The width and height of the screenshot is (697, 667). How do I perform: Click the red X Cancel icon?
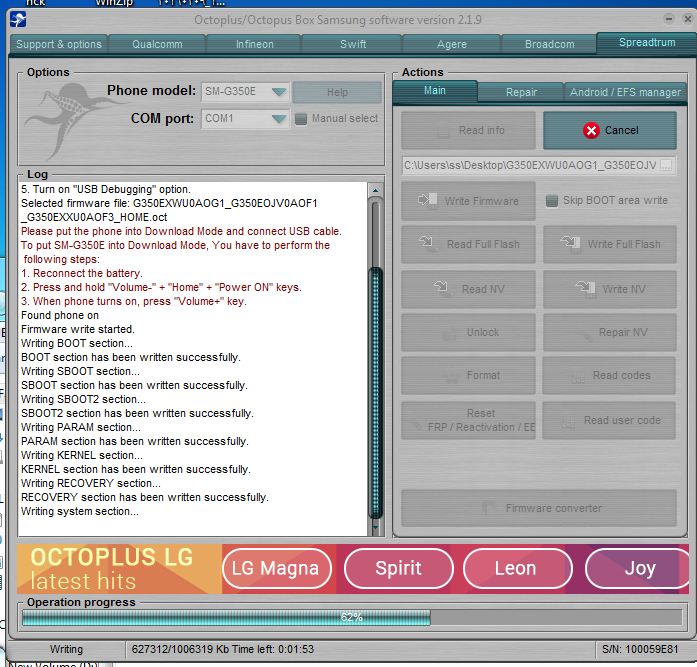pos(591,130)
